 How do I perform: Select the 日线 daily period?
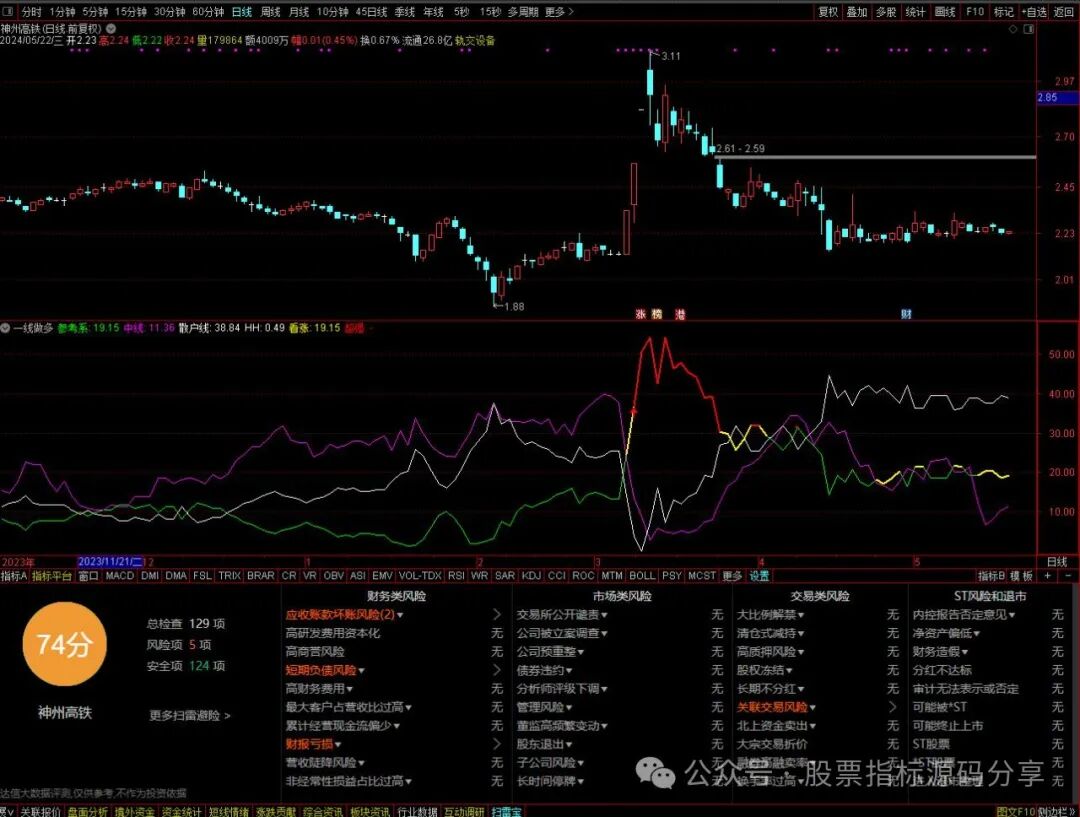(242, 12)
